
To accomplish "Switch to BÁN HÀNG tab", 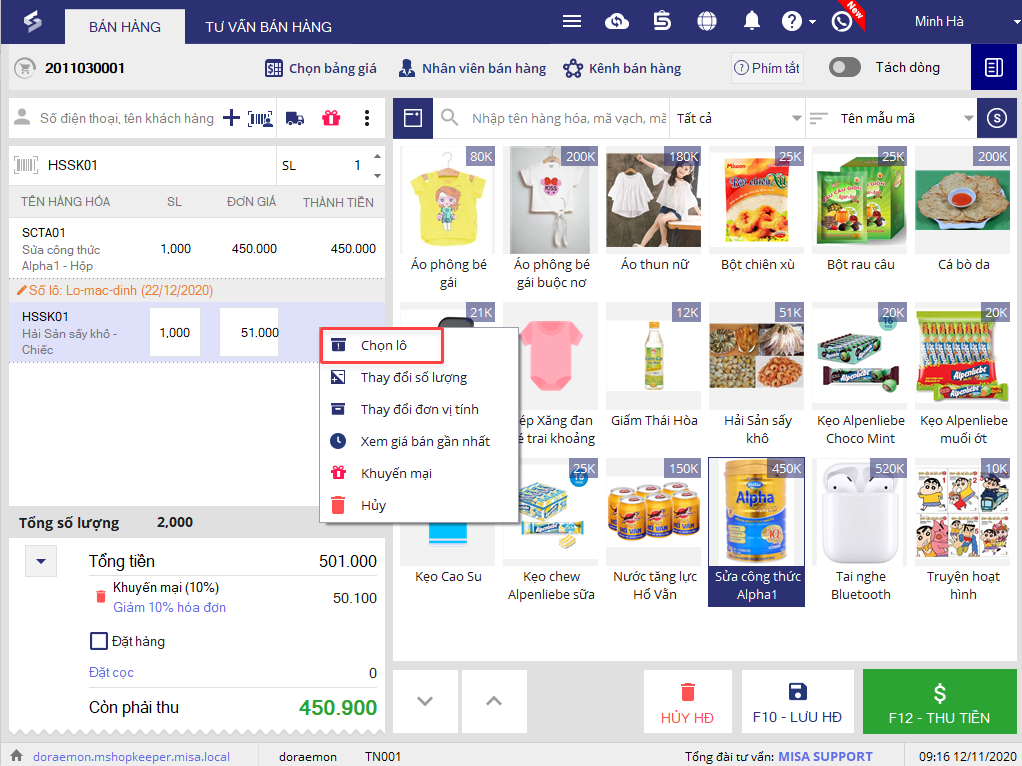I will [124, 27].
